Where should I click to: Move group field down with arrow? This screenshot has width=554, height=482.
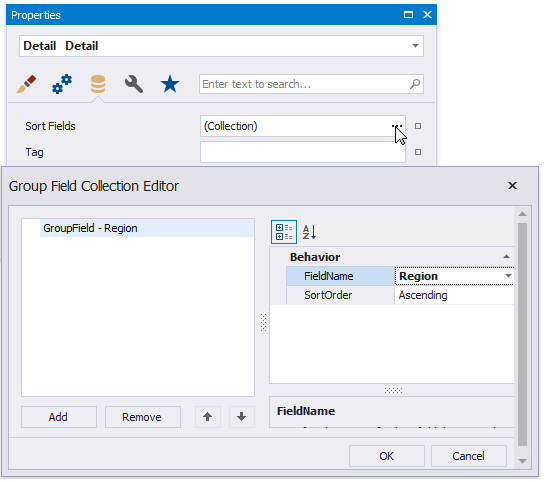pyautogui.click(x=242, y=417)
